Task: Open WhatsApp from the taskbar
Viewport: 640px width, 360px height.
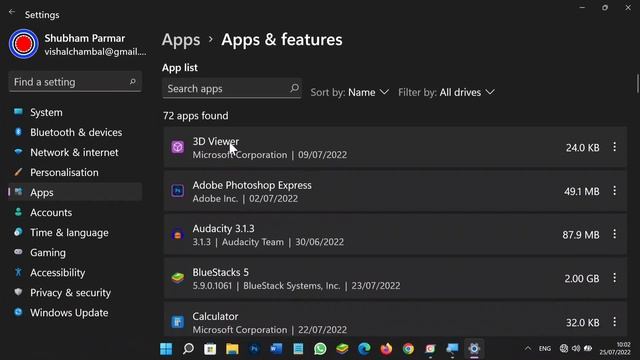Action: tap(320, 349)
